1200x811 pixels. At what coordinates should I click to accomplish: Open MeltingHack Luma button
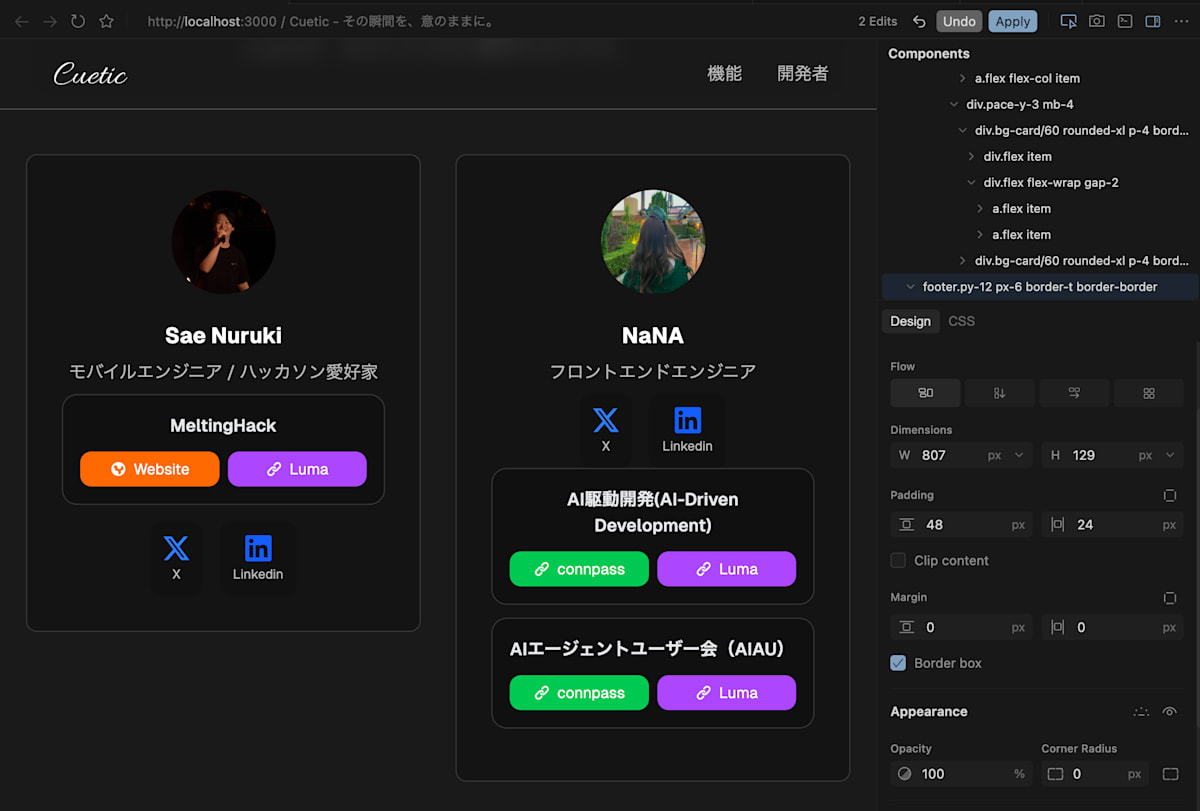coord(297,469)
